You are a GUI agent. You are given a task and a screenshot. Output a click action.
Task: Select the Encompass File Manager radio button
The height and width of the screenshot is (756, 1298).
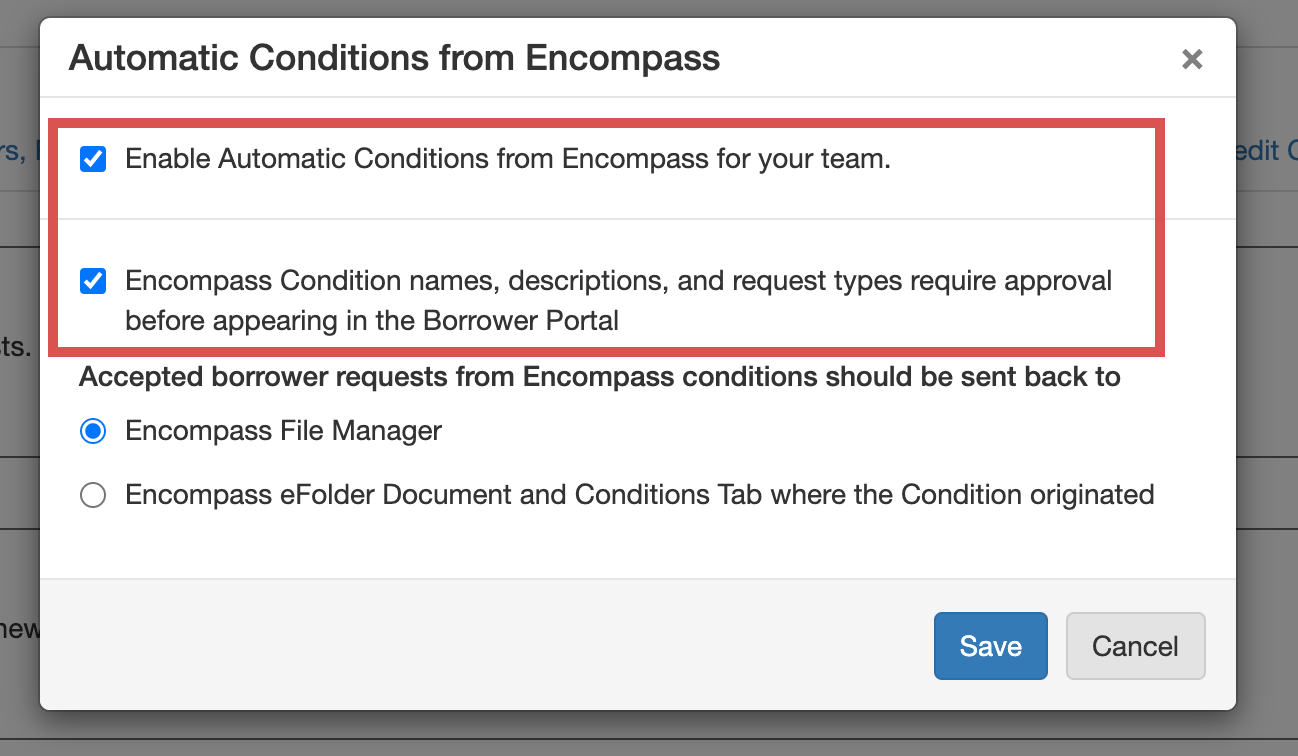pyautogui.click(x=93, y=431)
